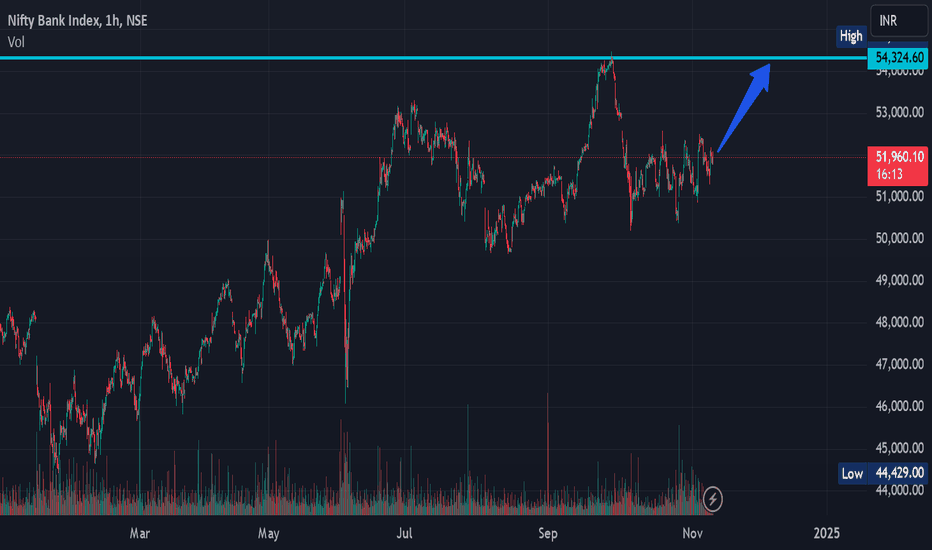Click the 2025 label on time axis

coord(827,533)
